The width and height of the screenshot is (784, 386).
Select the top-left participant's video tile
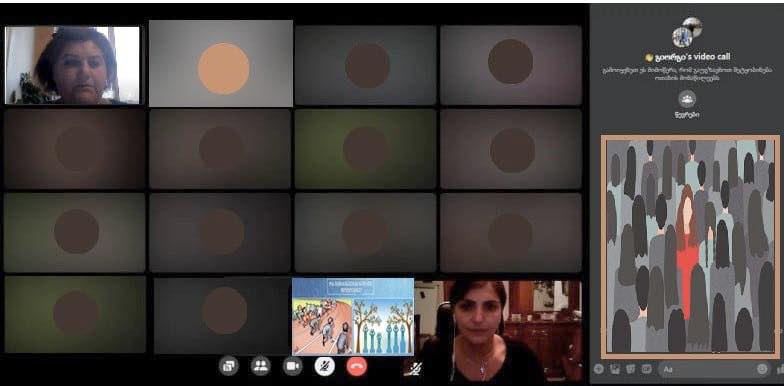coord(72,65)
